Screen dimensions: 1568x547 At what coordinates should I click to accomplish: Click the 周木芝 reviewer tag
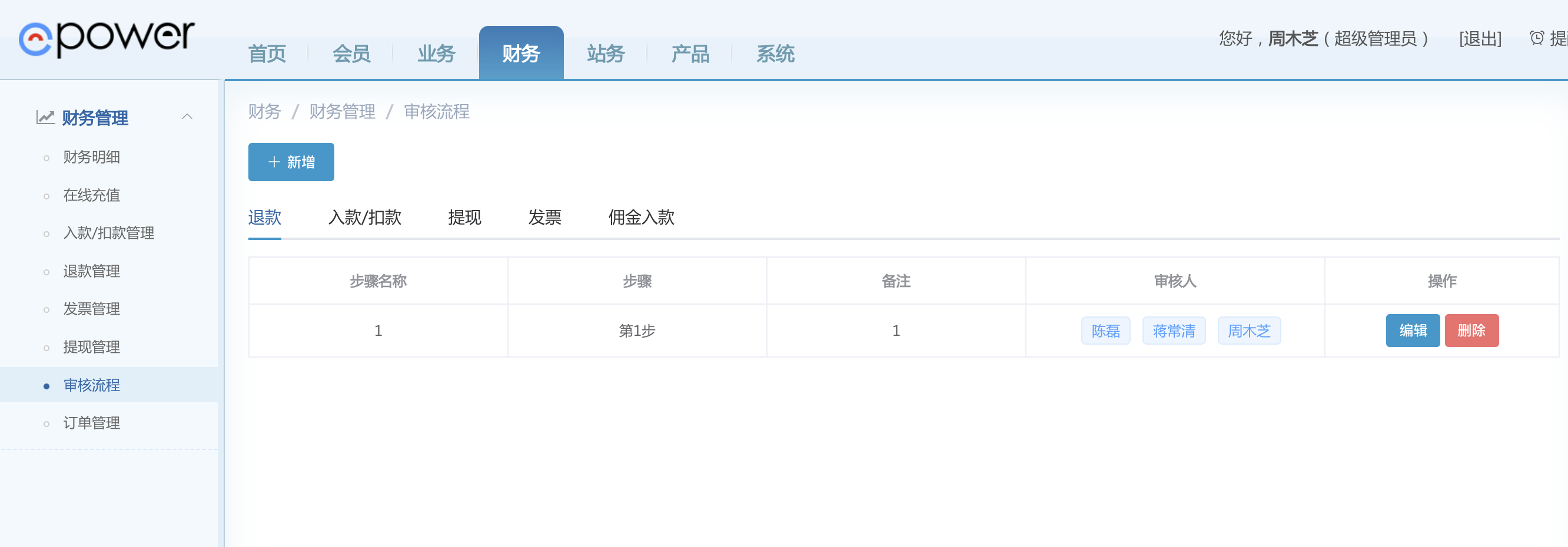pyautogui.click(x=1250, y=331)
